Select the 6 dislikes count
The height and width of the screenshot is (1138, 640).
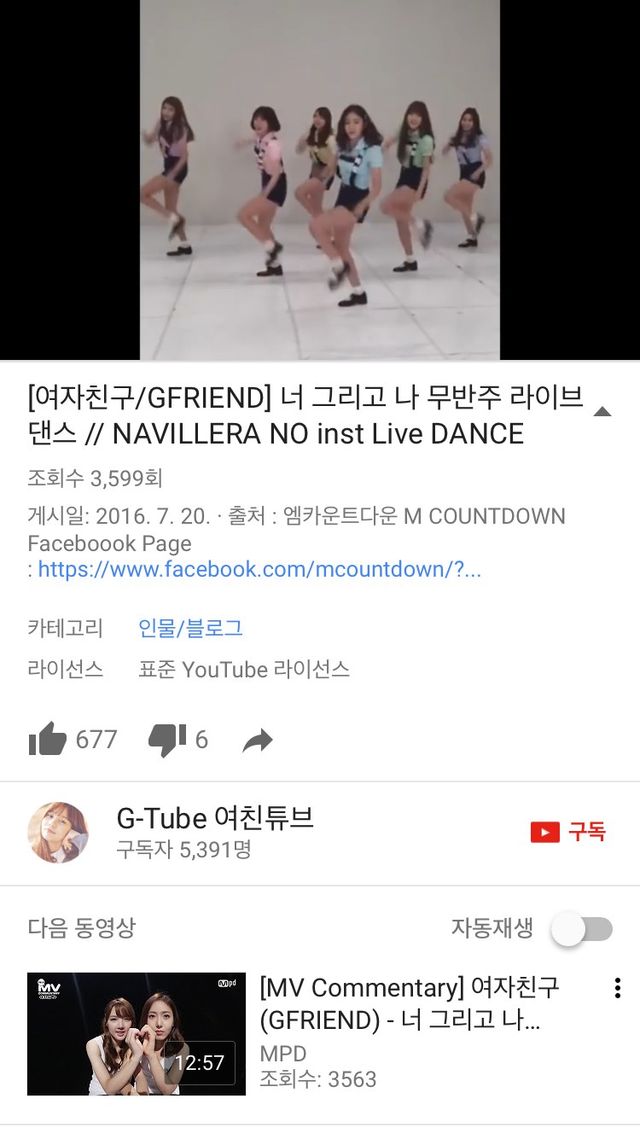pos(201,740)
